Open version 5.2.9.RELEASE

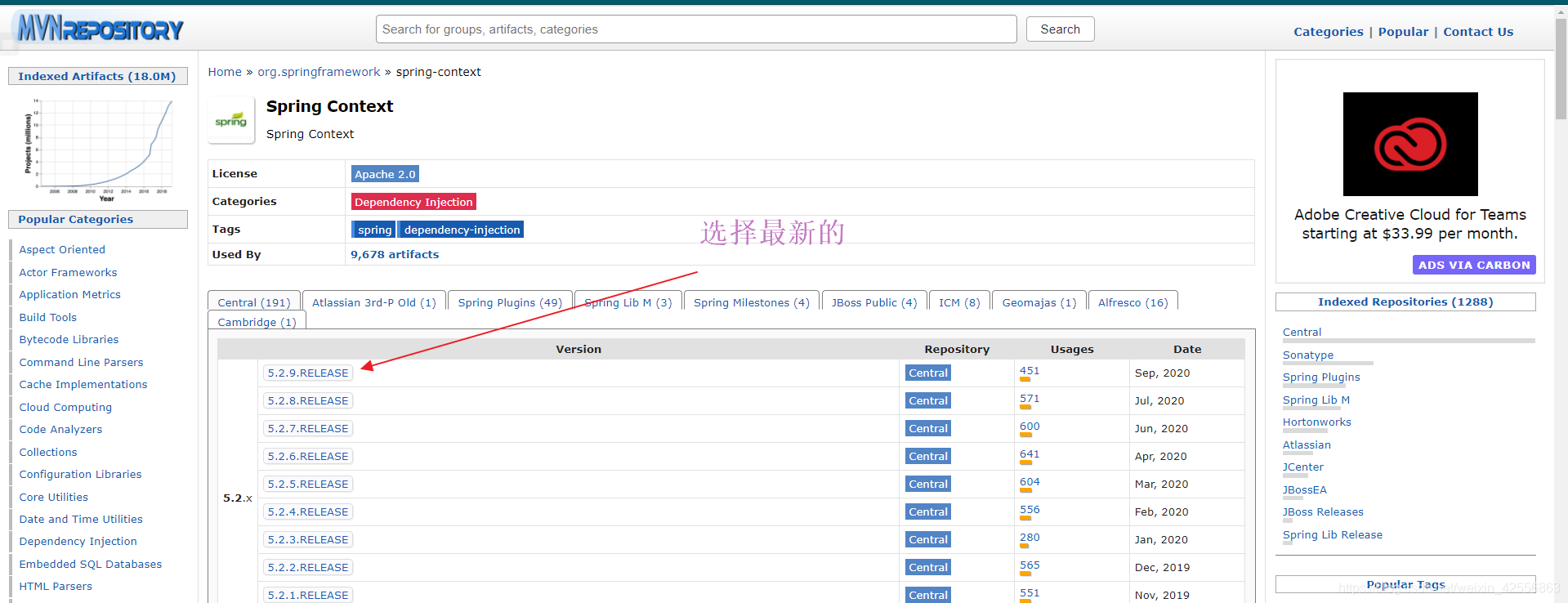click(x=308, y=373)
